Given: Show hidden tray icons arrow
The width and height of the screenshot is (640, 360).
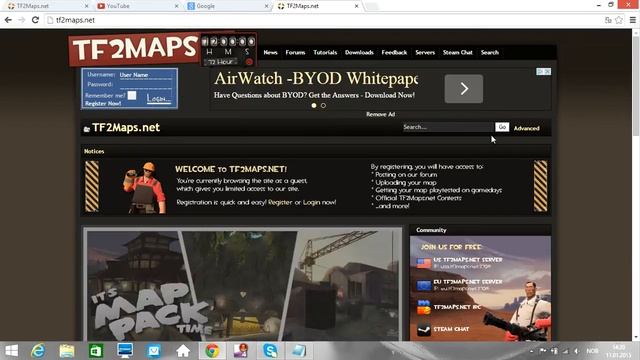Looking at the screenshot, I should [531, 351].
